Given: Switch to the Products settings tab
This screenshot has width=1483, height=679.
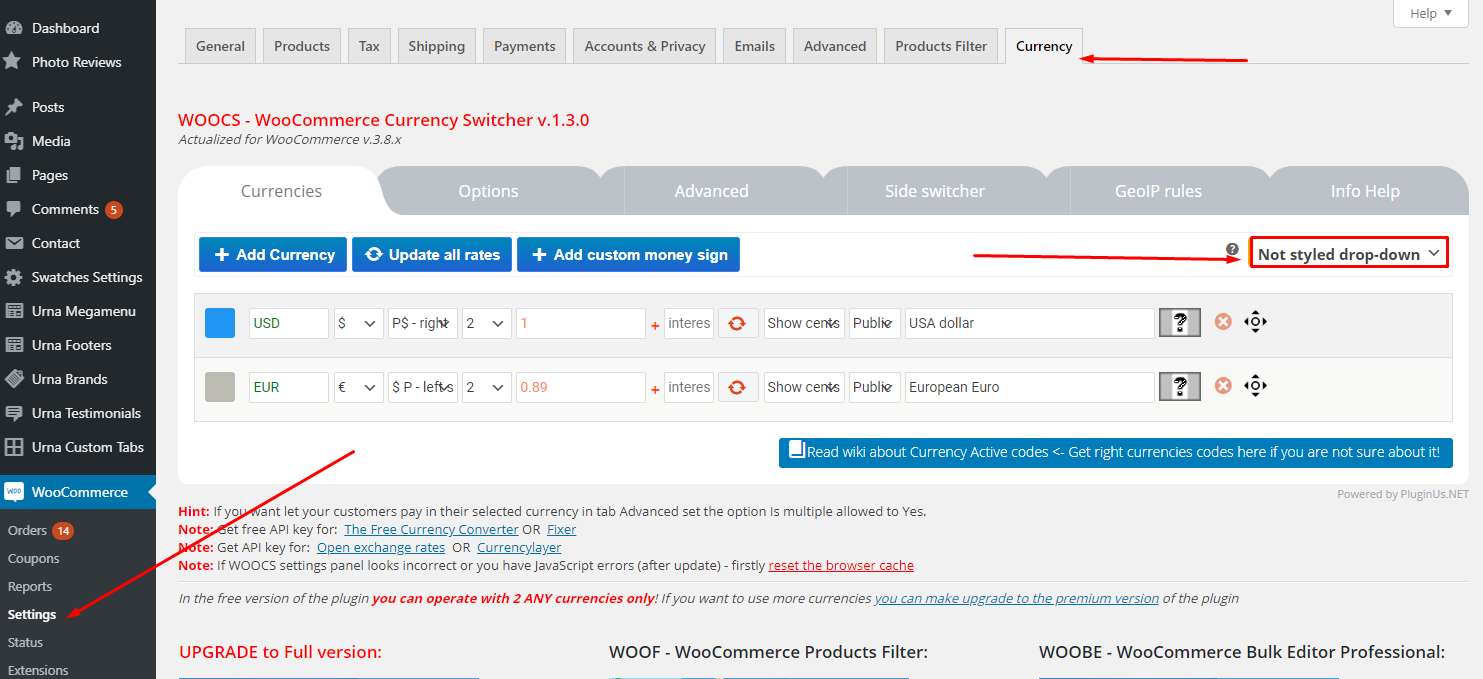Looking at the screenshot, I should (x=302, y=46).
